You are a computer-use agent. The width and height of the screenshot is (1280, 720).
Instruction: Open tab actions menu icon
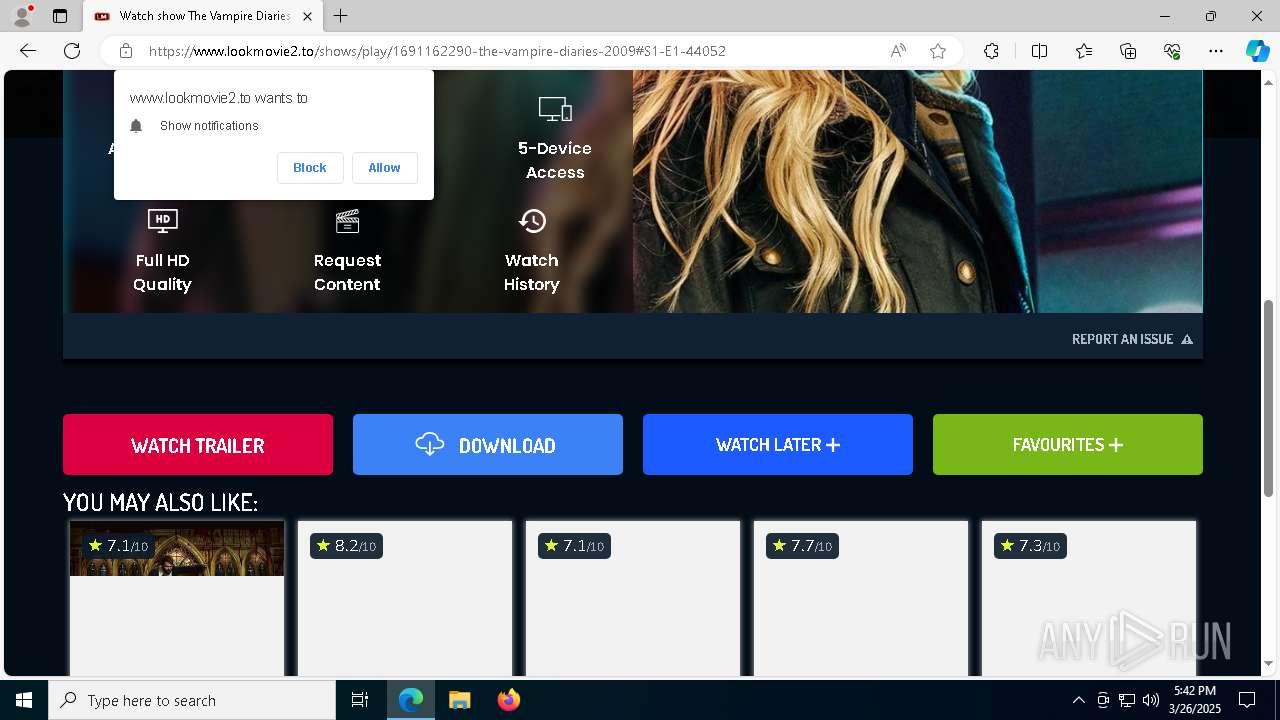(60, 16)
